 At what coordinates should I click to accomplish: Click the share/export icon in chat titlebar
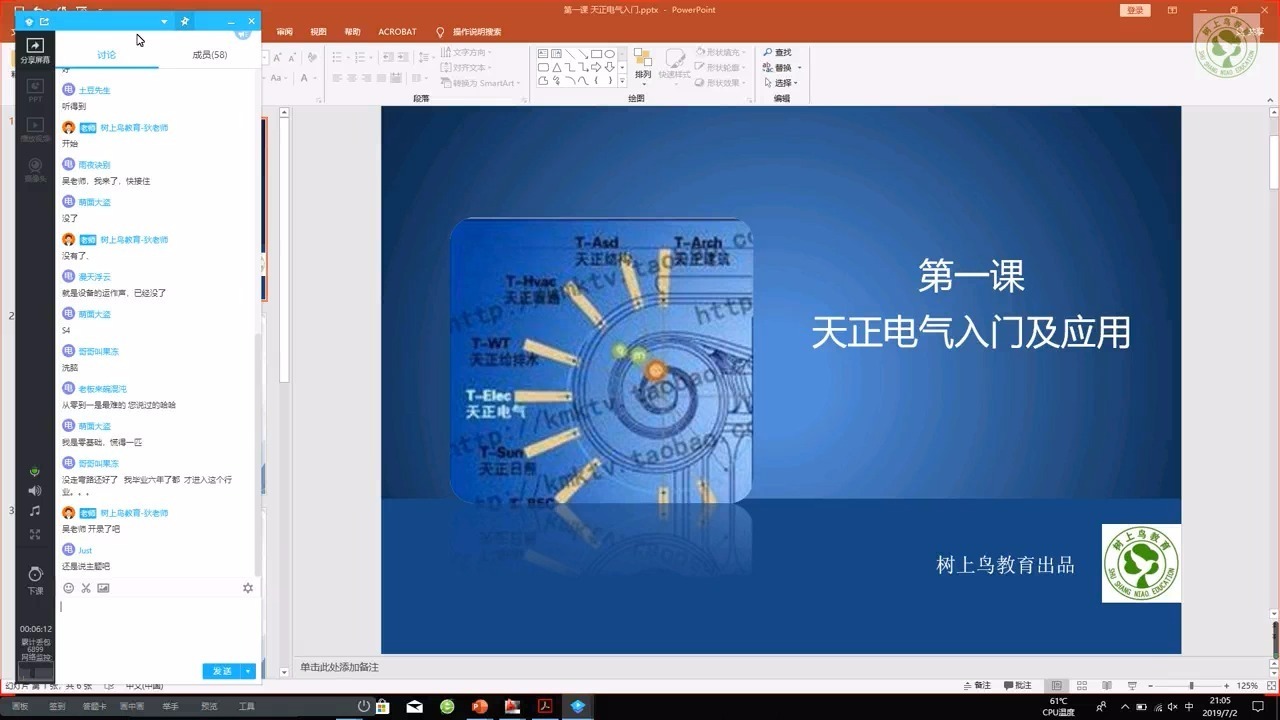click(x=44, y=21)
